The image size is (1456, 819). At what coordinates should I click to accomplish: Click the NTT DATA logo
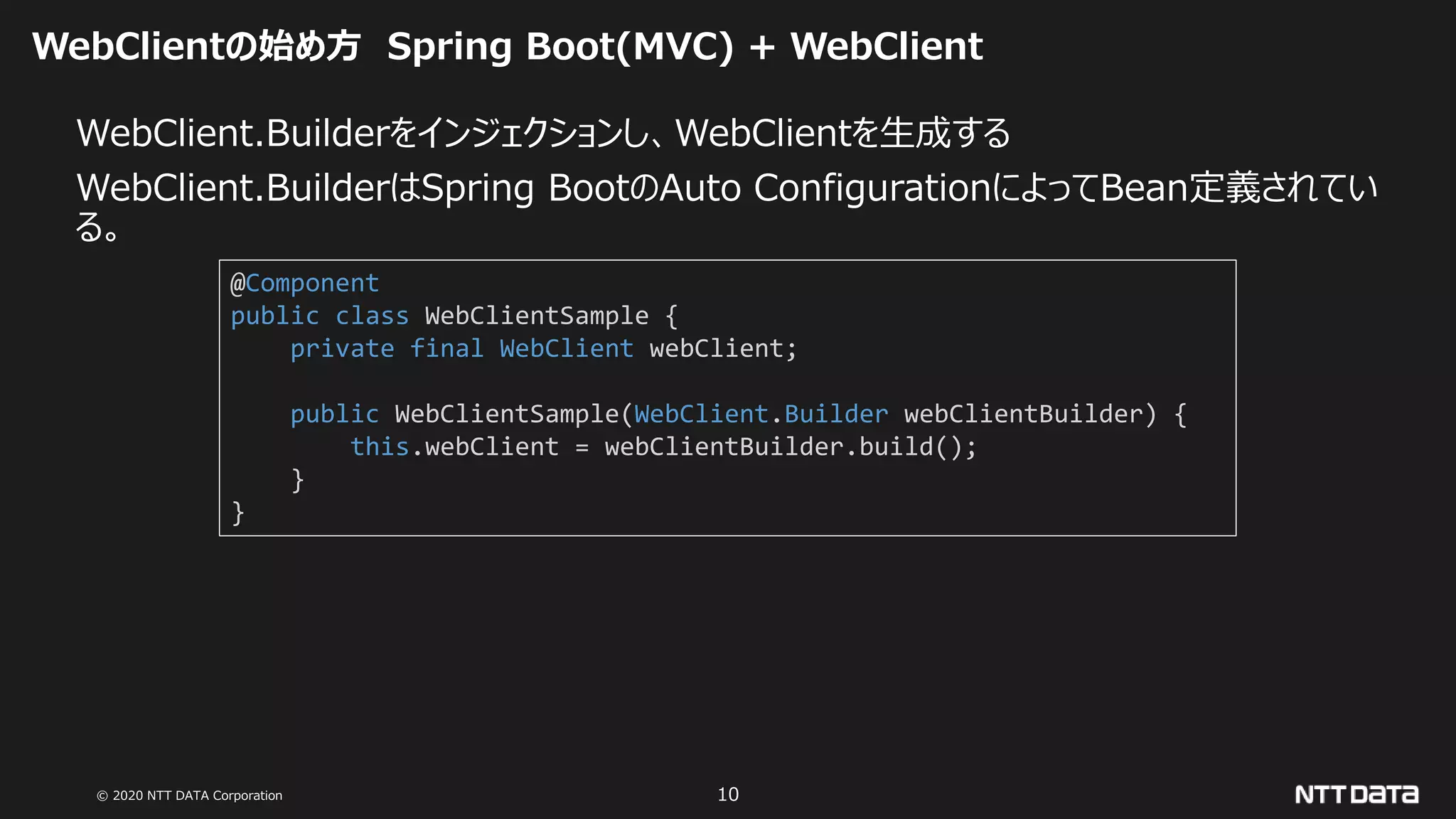click(1356, 794)
